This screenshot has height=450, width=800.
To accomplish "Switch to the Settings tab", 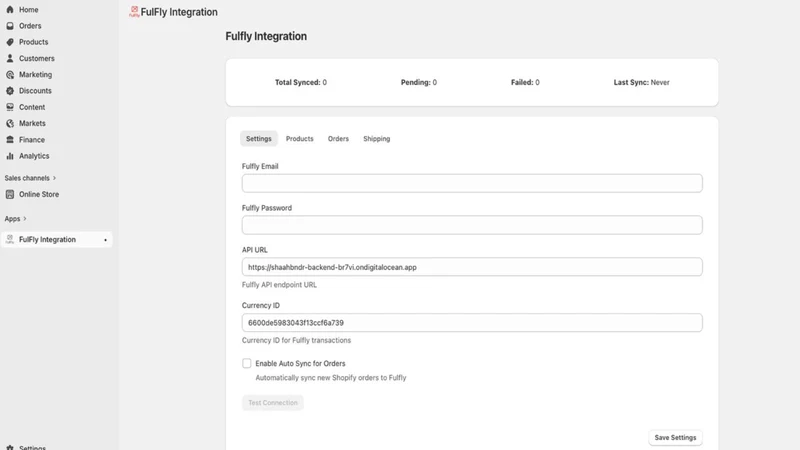I will click(259, 139).
